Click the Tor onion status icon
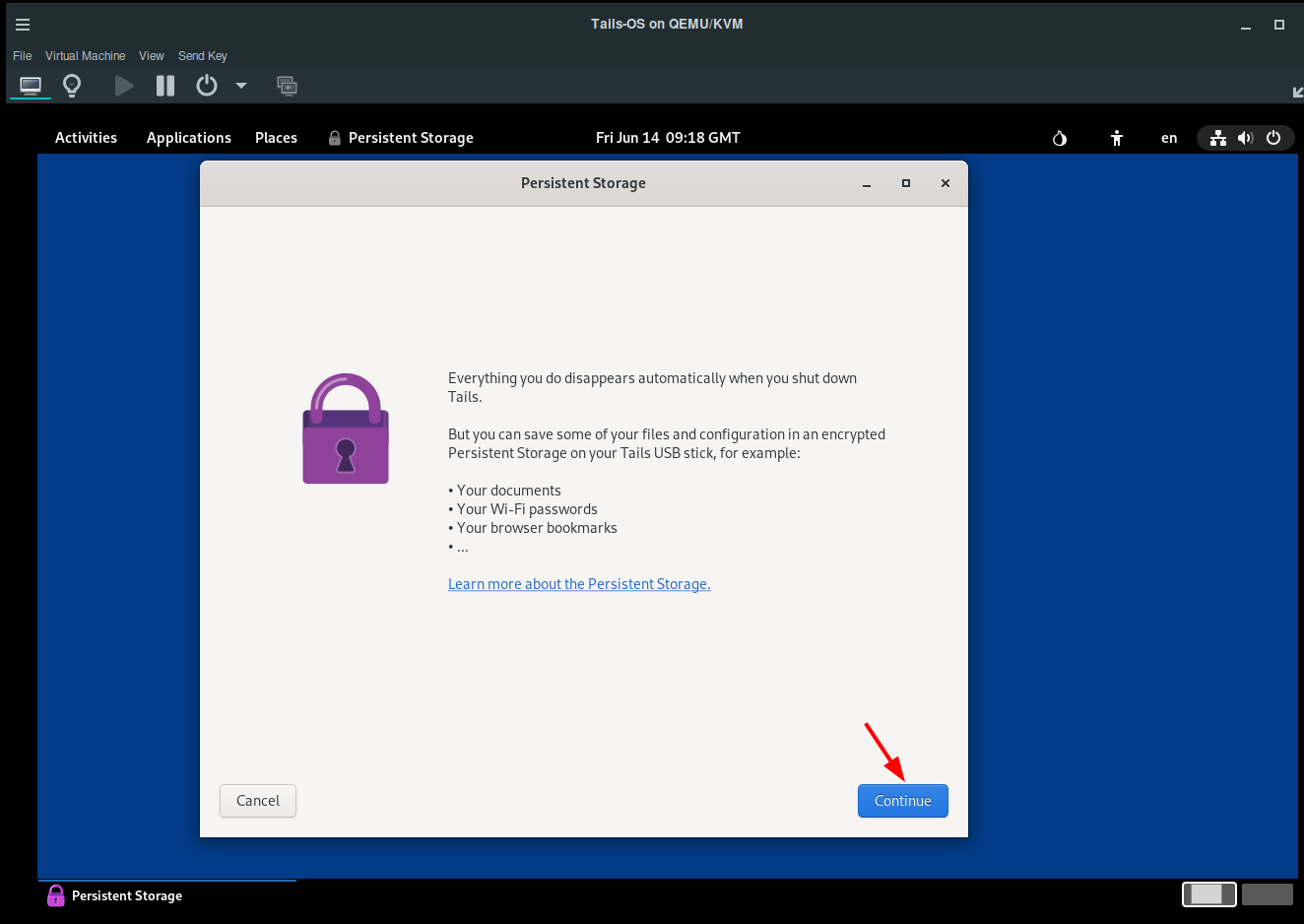 pyautogui.click(x=1060, y=138)
